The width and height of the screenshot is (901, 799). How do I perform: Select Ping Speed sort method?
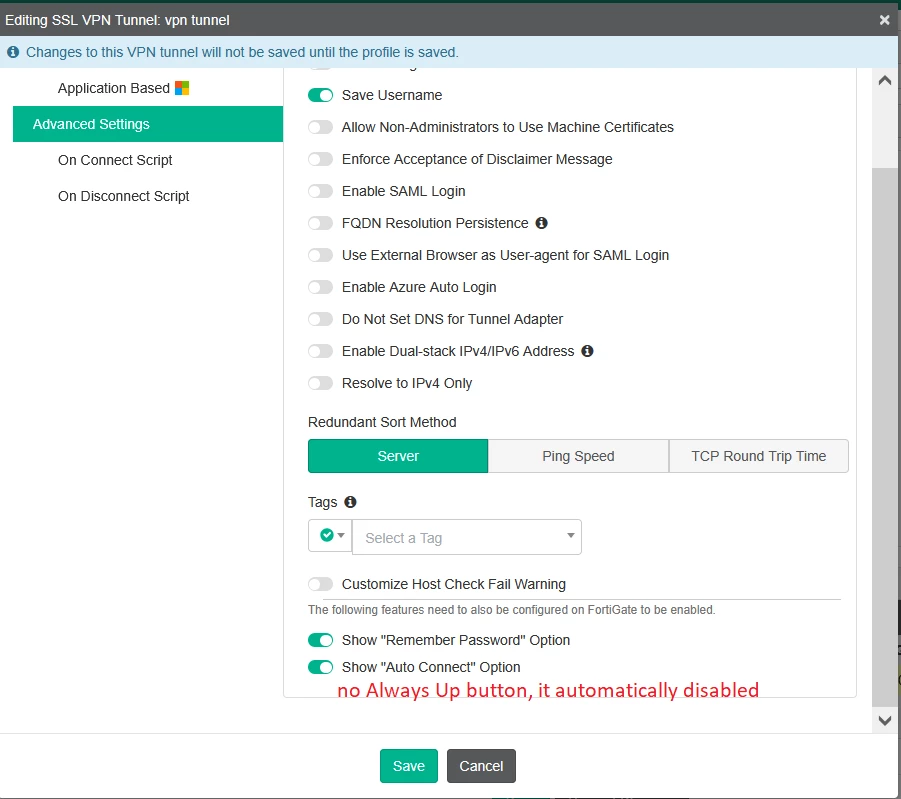tap(578, 456)
